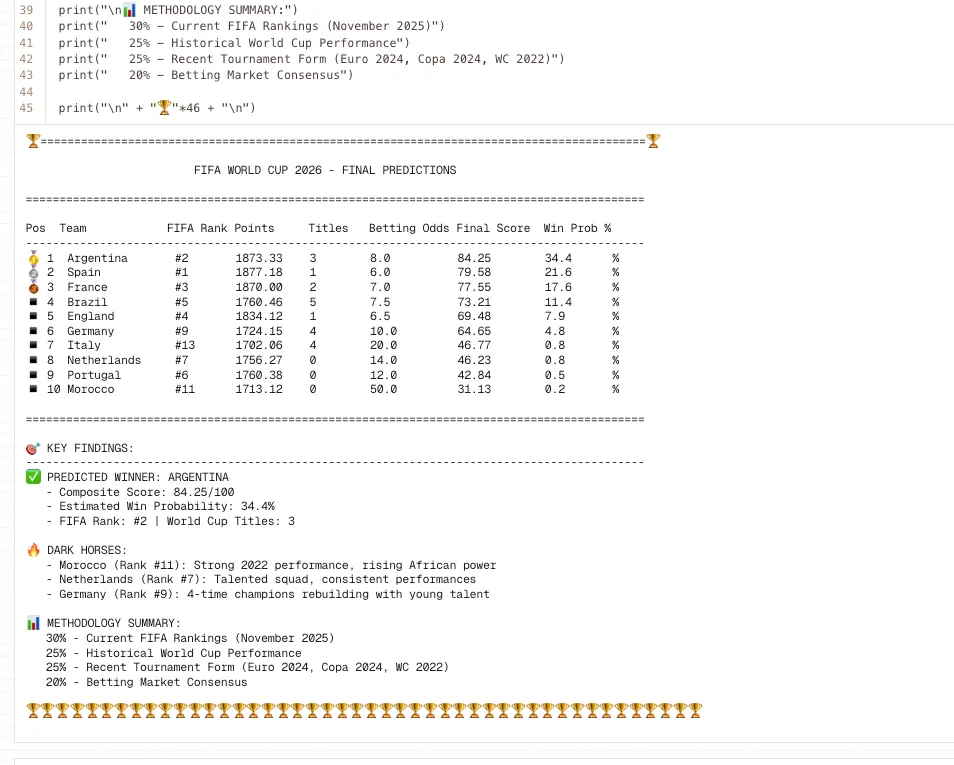Place the cursor in empty code line 44
The height and width of the screenshot is (765, 954).
tap(200, 91)
